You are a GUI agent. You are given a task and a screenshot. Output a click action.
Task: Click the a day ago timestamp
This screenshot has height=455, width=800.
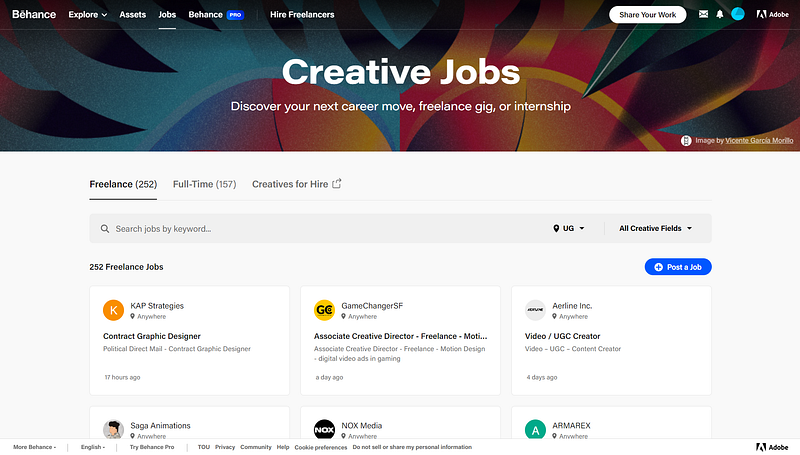coord(329,377)
